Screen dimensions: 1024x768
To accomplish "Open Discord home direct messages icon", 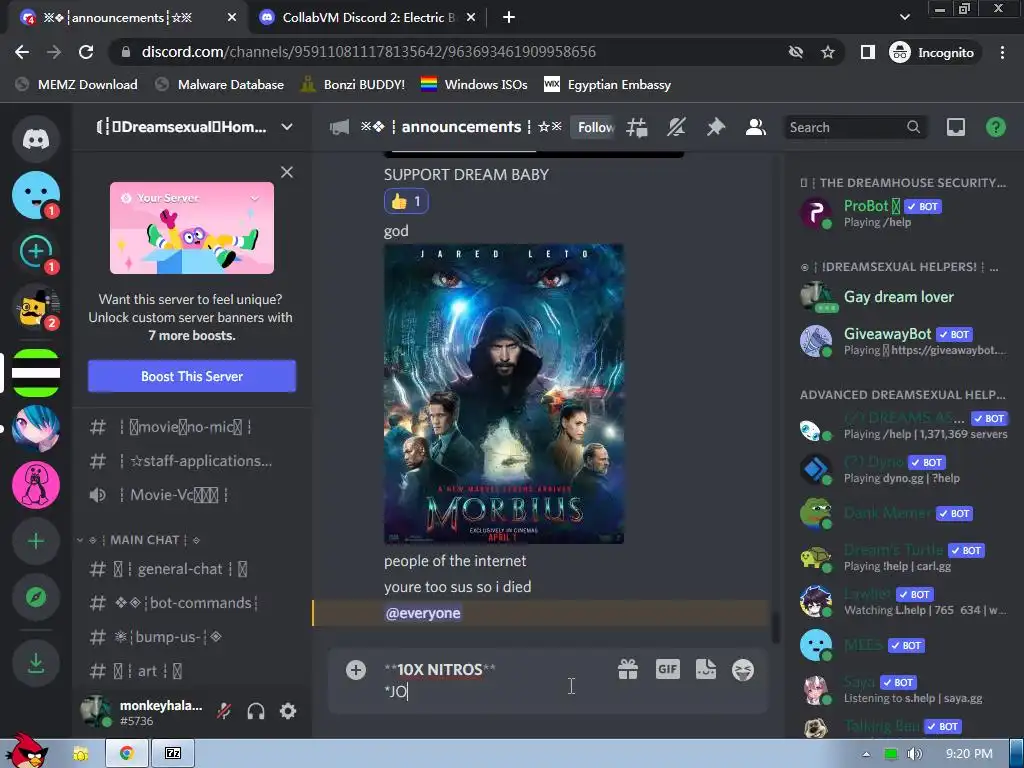I will click(36, 138).
